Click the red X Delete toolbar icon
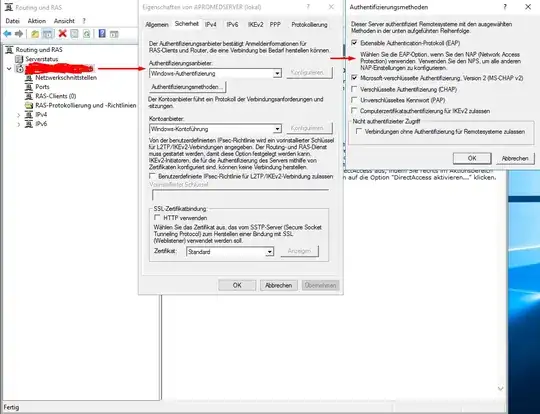540x414 pixels. click(x=62, y=33)
